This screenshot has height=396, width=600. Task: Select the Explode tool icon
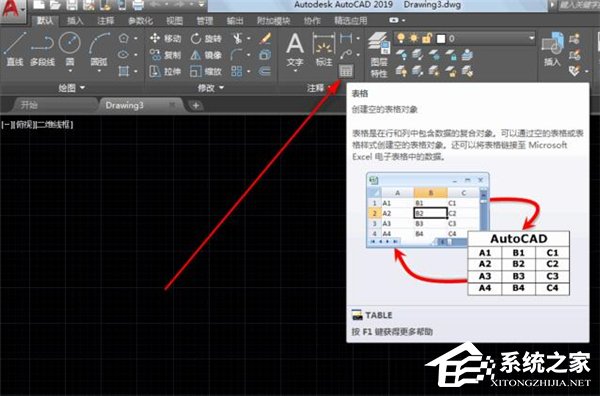[x=265, y=55]
